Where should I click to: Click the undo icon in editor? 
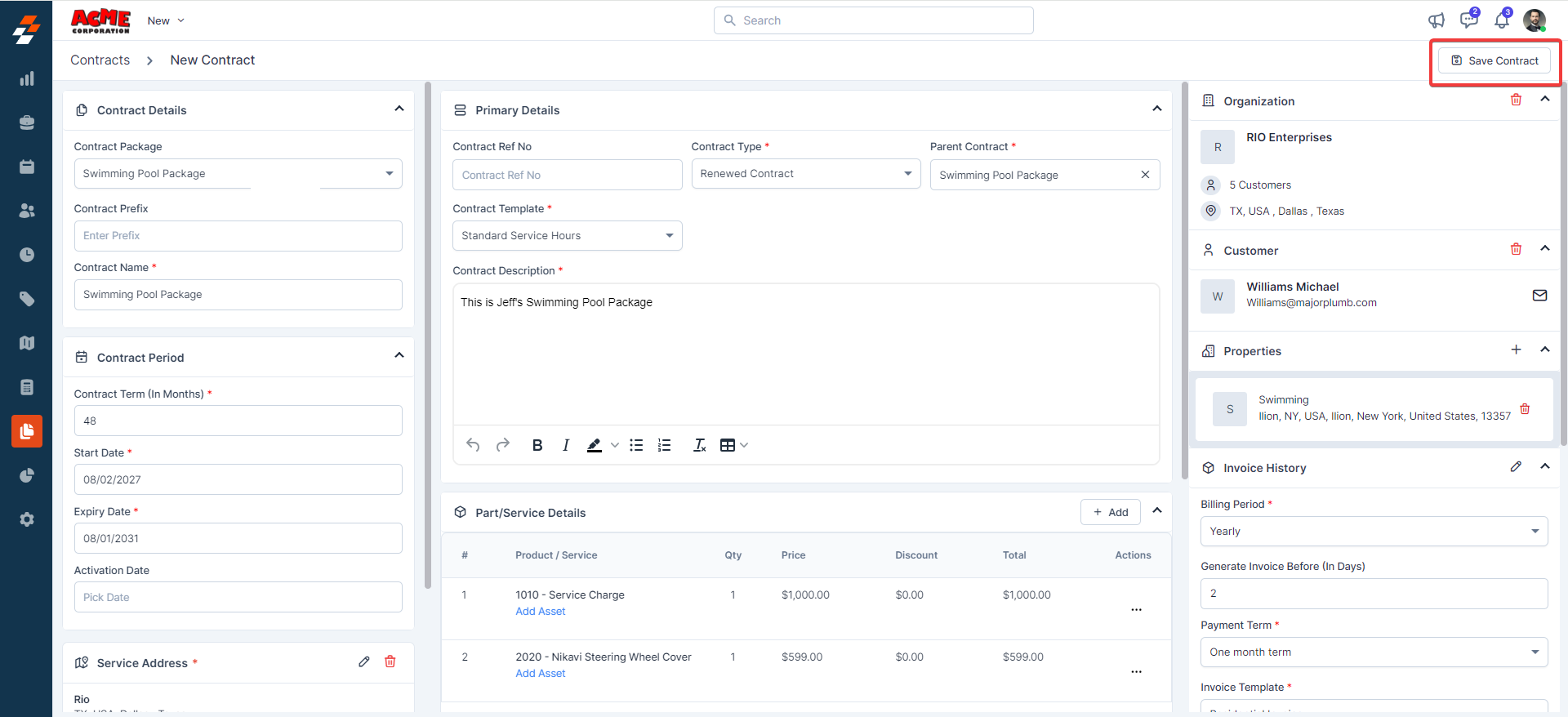click(x=473, y=445)
